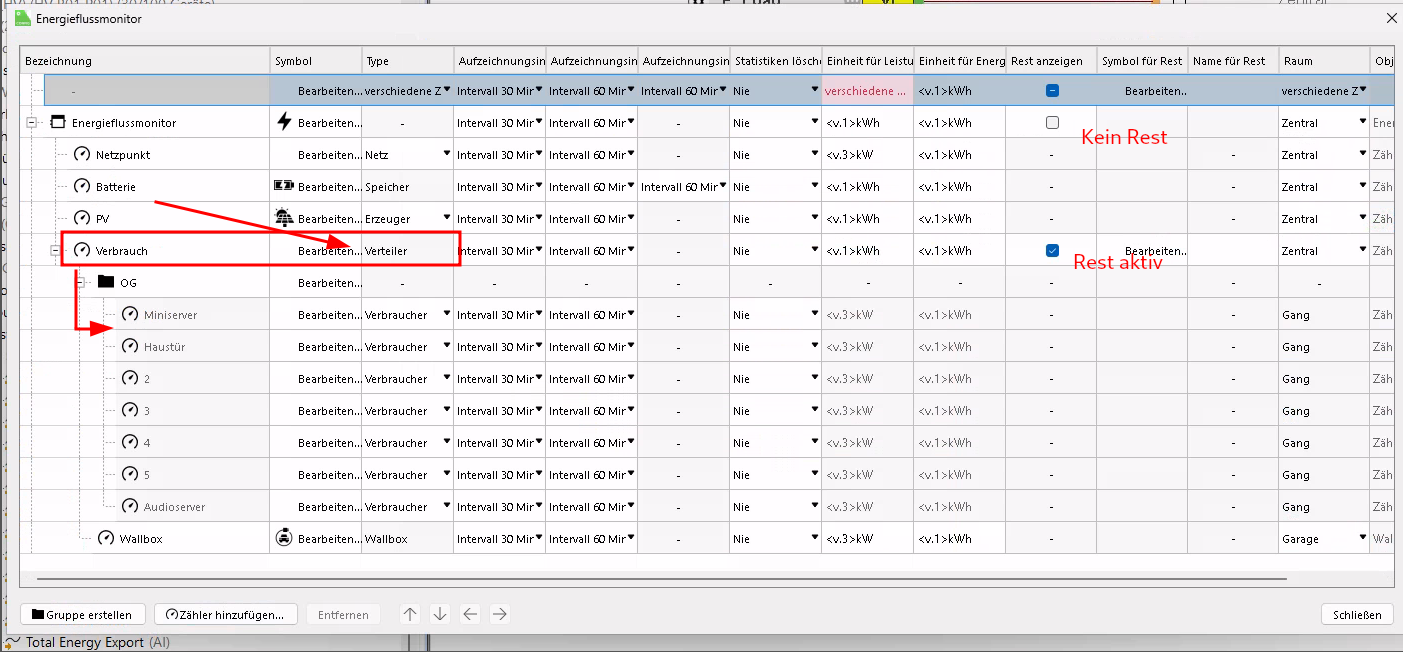Viewport: 1403px width, 652px height.
Task: Click the Schließen button
Action: (x=1357, y=614)
